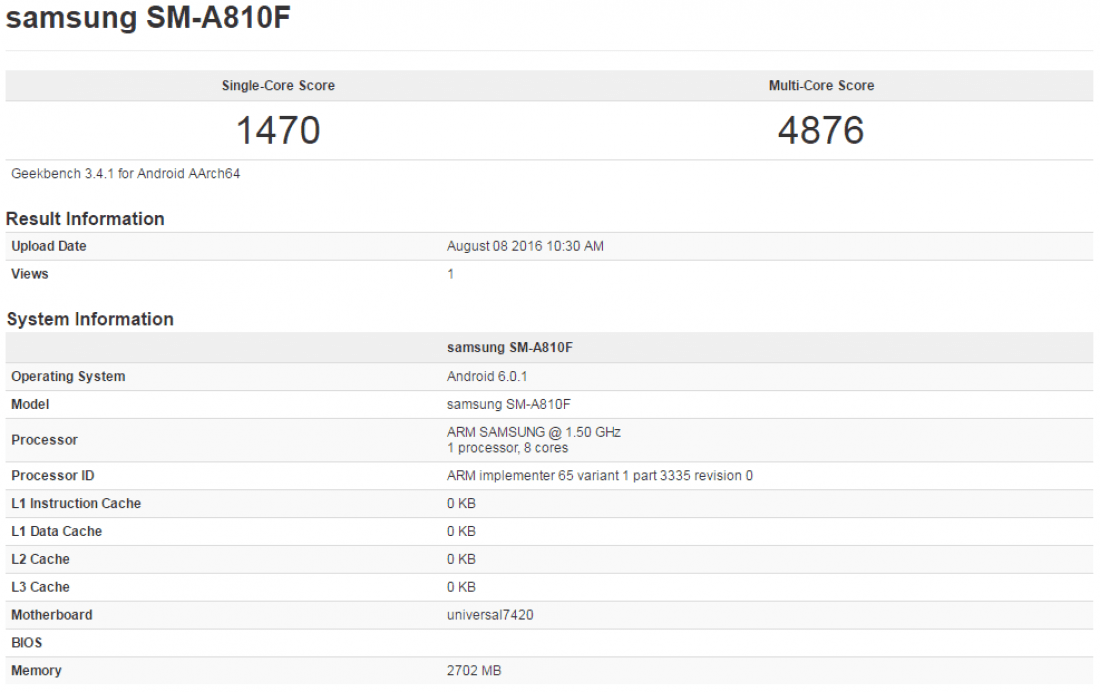
Task: Select the L3 Cache row label
Action: point(40,587)
